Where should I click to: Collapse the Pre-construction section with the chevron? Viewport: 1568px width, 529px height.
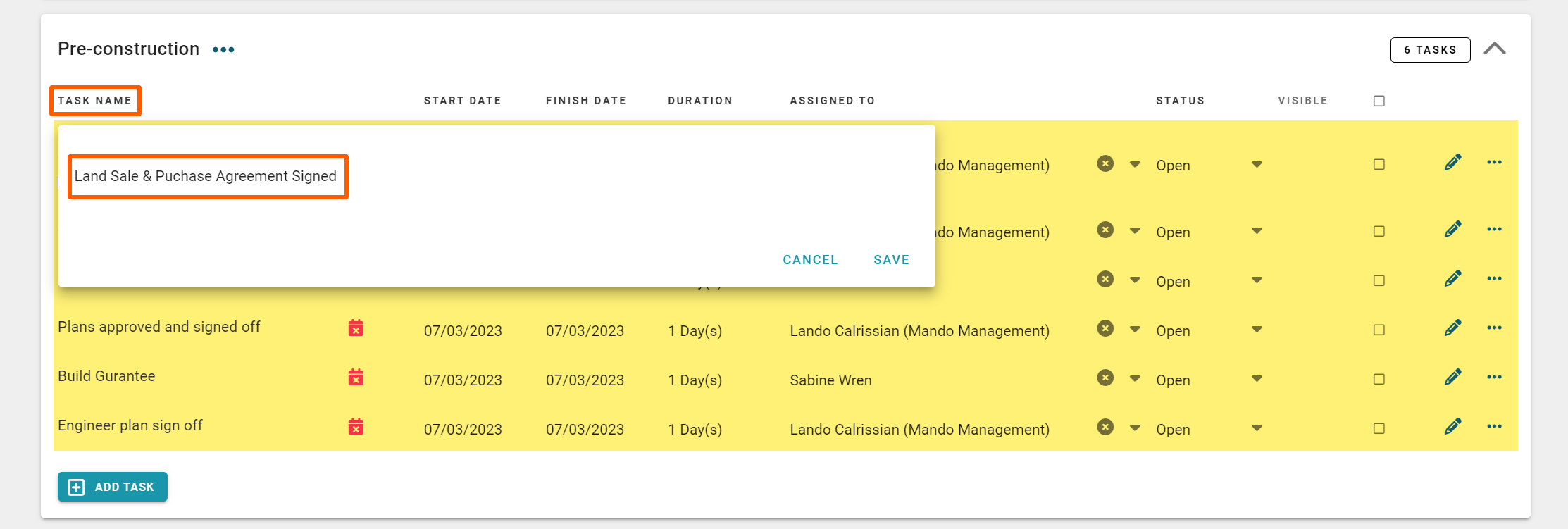click(1494, 49)
